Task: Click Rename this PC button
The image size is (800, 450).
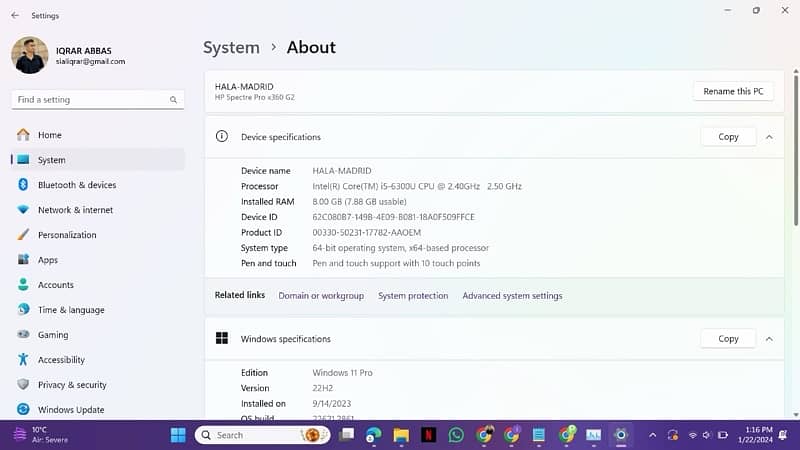Action: [x=733, y=91]
